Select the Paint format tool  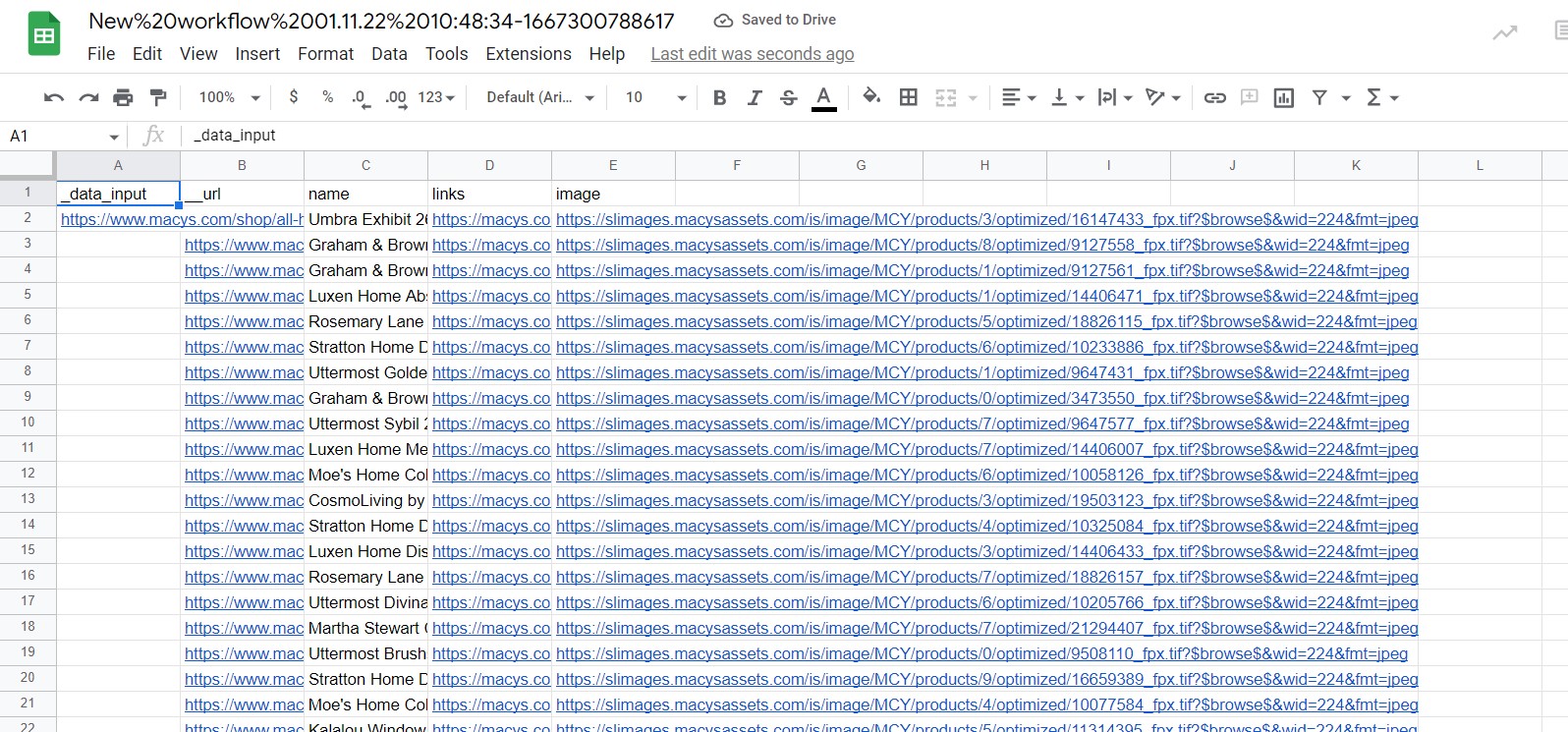tap(158, 97)
